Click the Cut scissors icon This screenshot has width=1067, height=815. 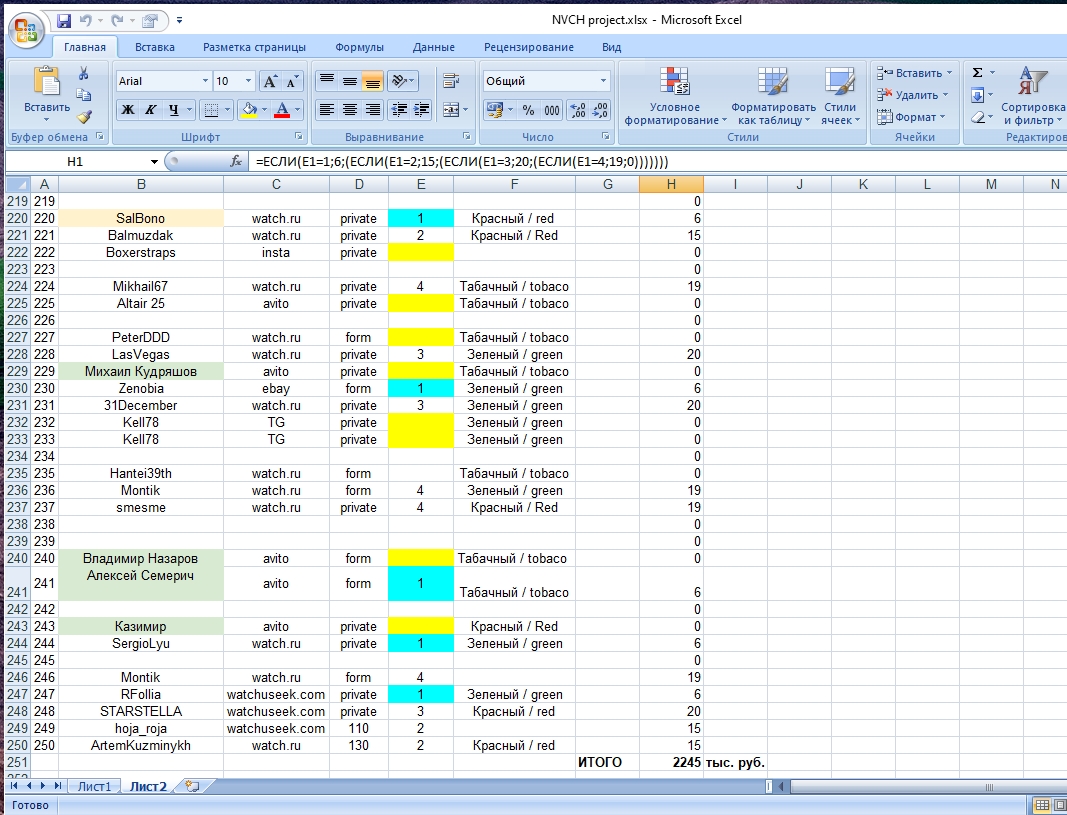click(x=84, y=73)
